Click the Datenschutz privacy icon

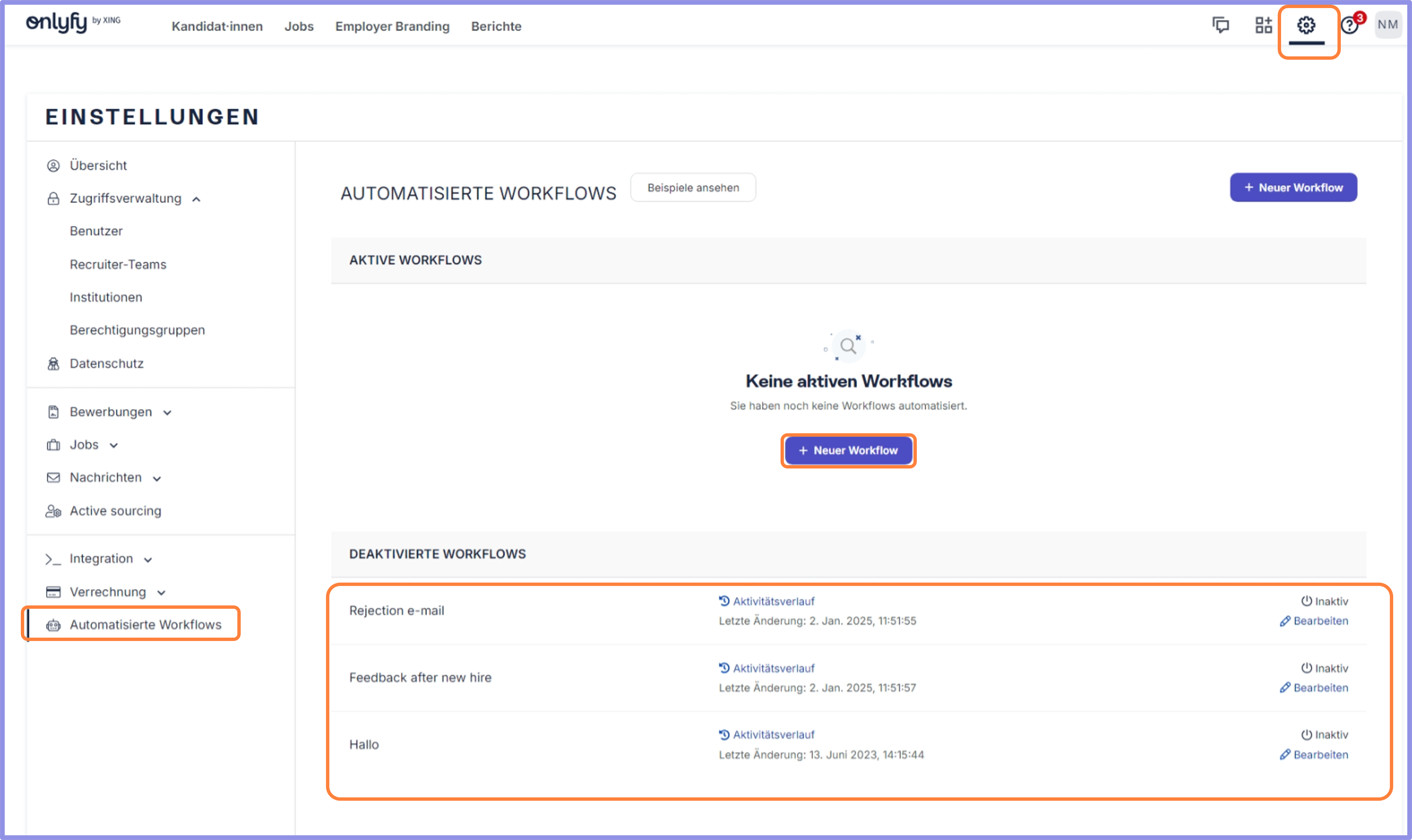[x=53, y=363]
